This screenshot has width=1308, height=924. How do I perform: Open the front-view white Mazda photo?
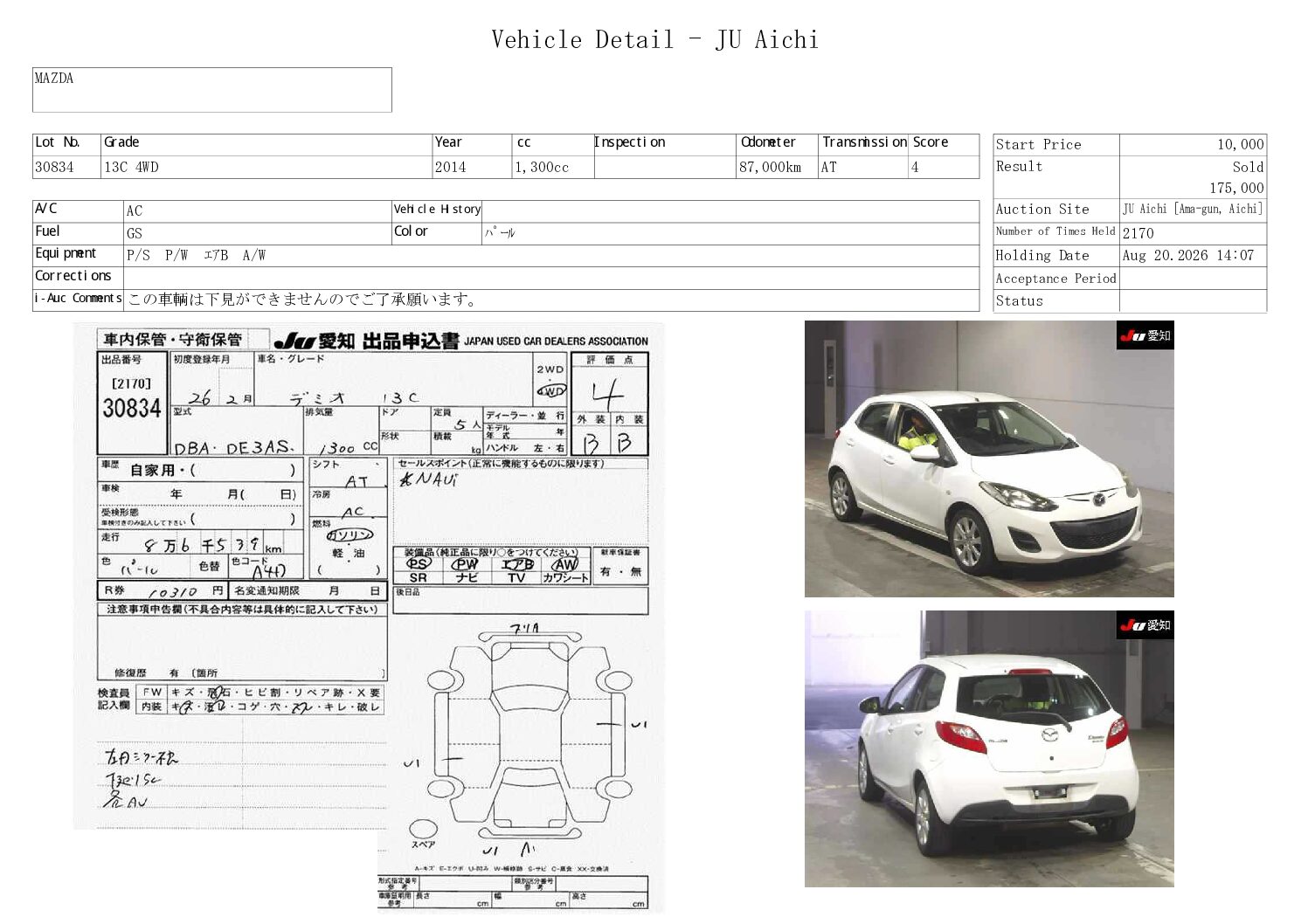click(x=989, y=459)
